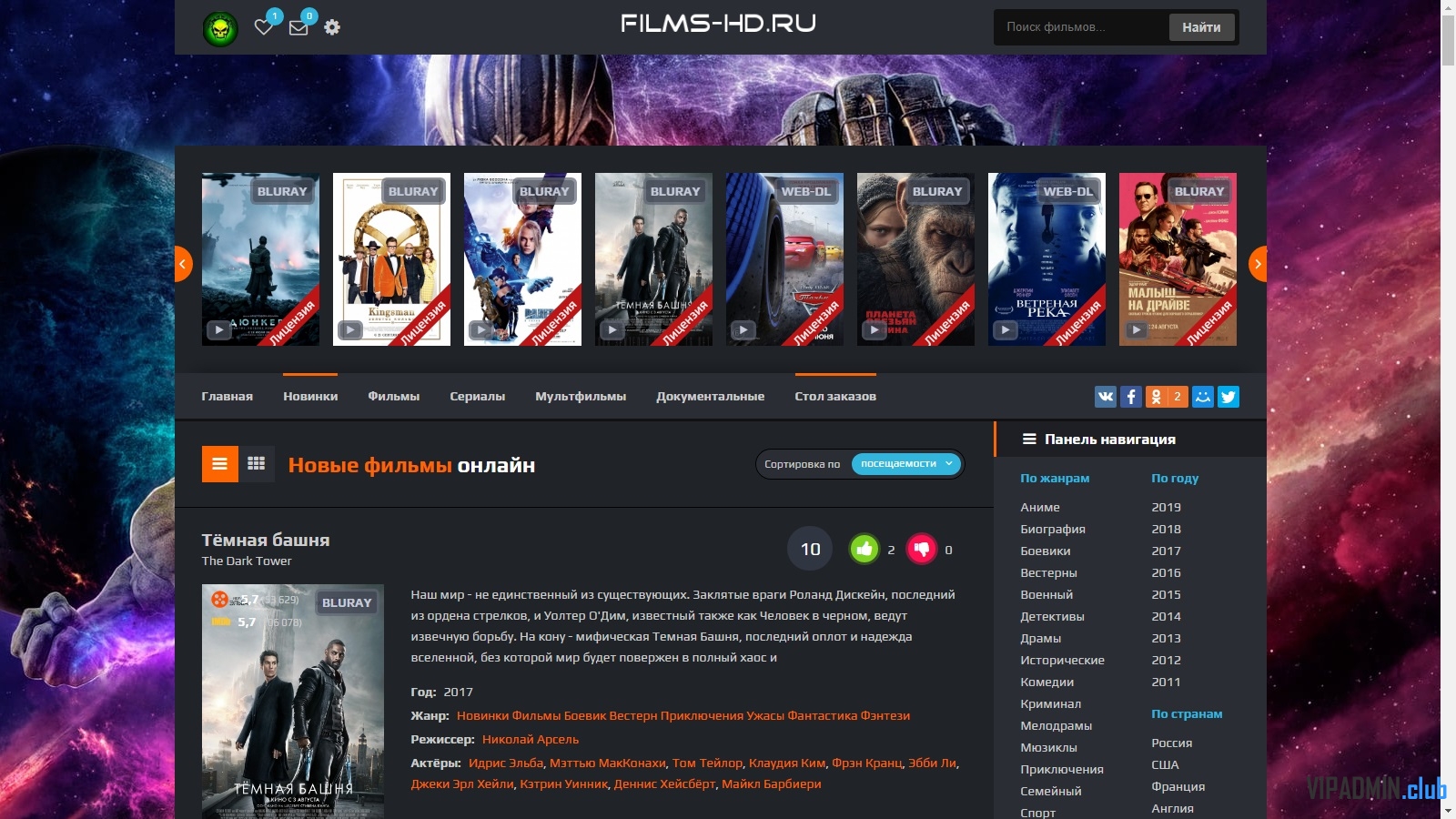Browse the Боевики genre

tap(1046, 551)
